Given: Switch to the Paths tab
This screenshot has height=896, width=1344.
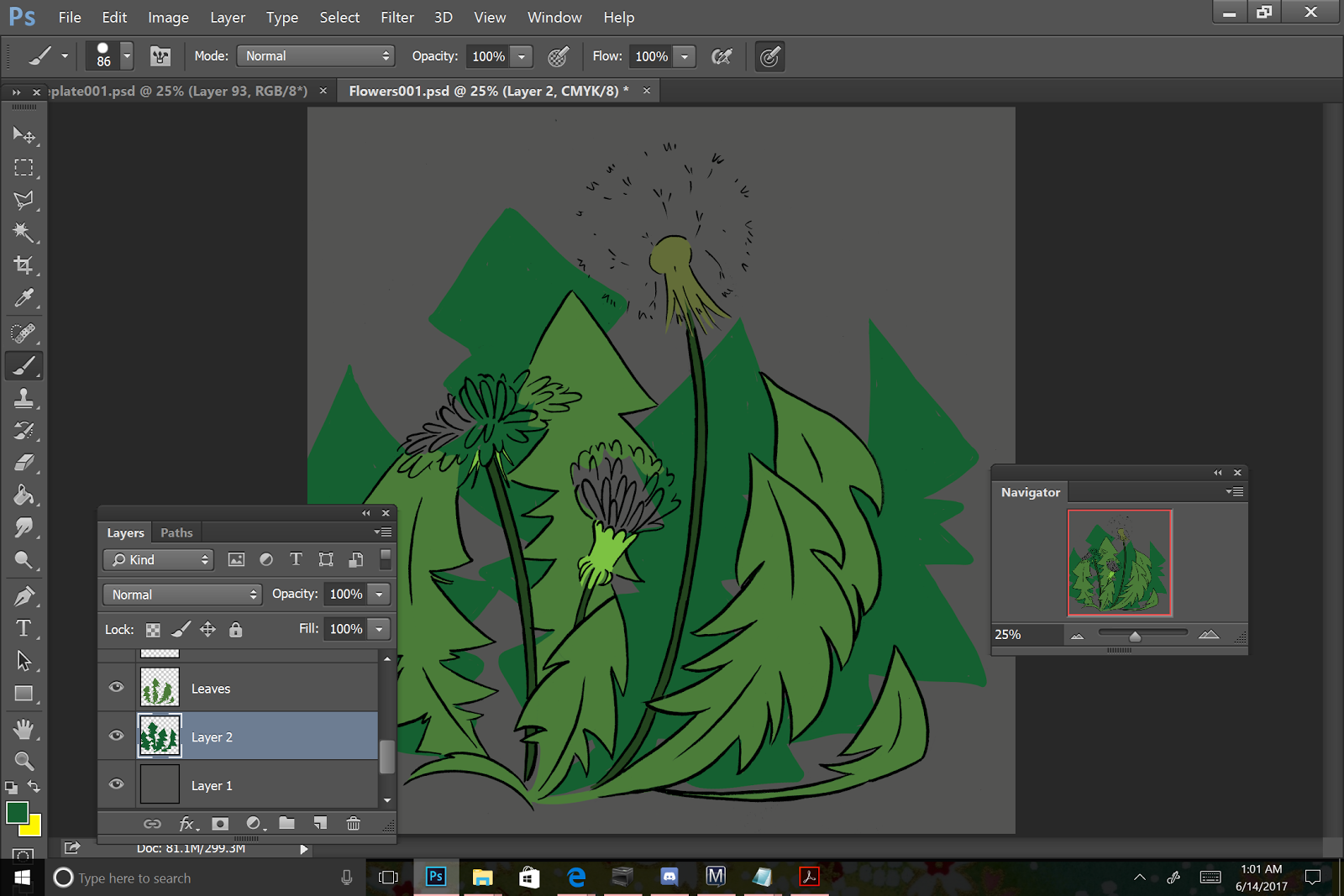Looking at the screenshot, I should [x=176, y=532].
